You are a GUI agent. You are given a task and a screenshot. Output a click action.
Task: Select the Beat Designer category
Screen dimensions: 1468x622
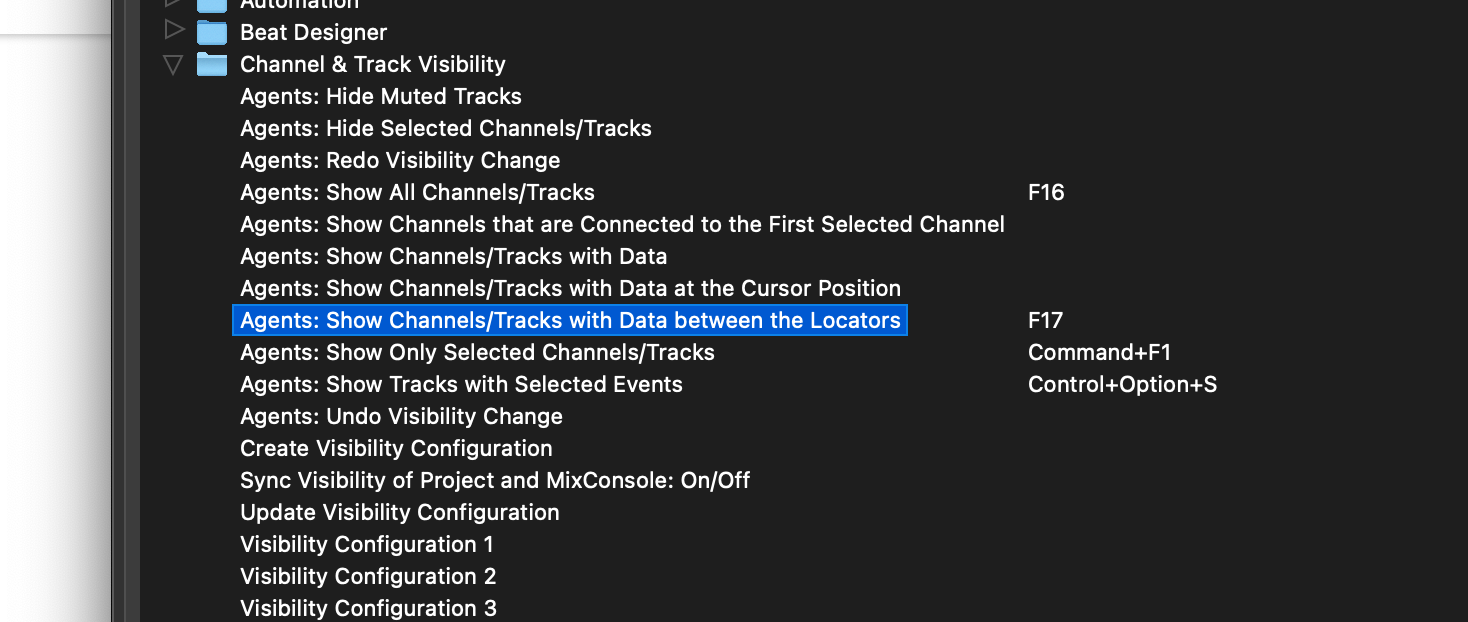coord(313,32)
